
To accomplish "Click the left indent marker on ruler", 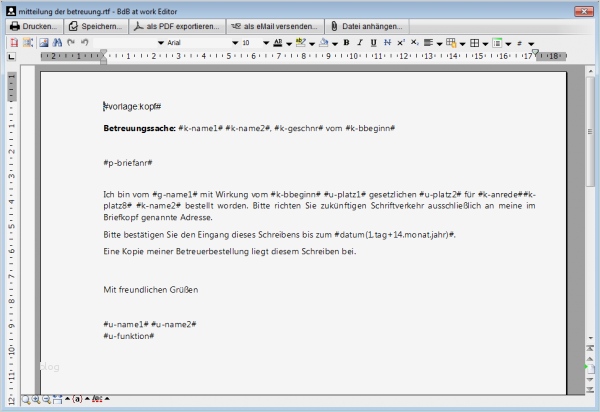I will point(103,57).
